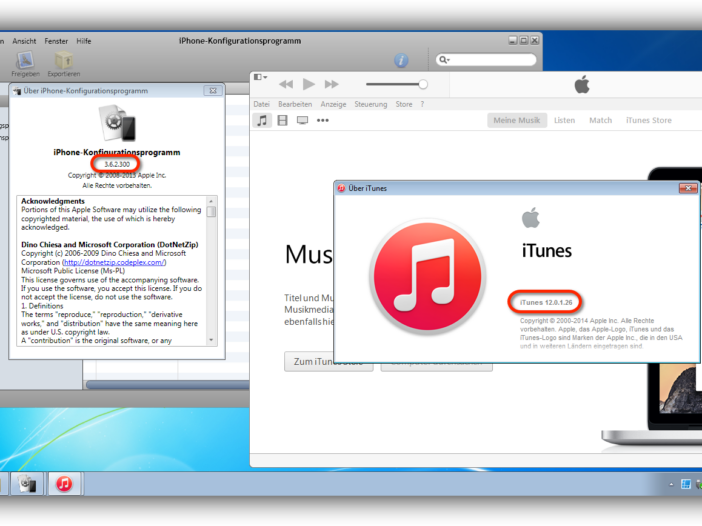Click the Acknowledgments scrollbar thumb
Screen dimensions: 702x526
click(x=211, y=212)
